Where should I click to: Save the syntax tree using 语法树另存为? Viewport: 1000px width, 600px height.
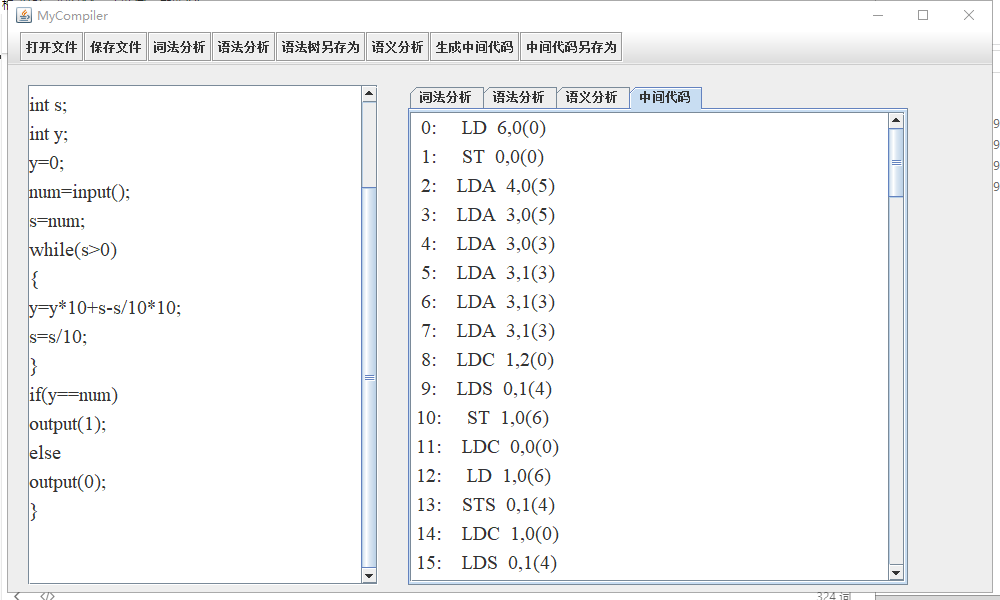pos(320,46)
